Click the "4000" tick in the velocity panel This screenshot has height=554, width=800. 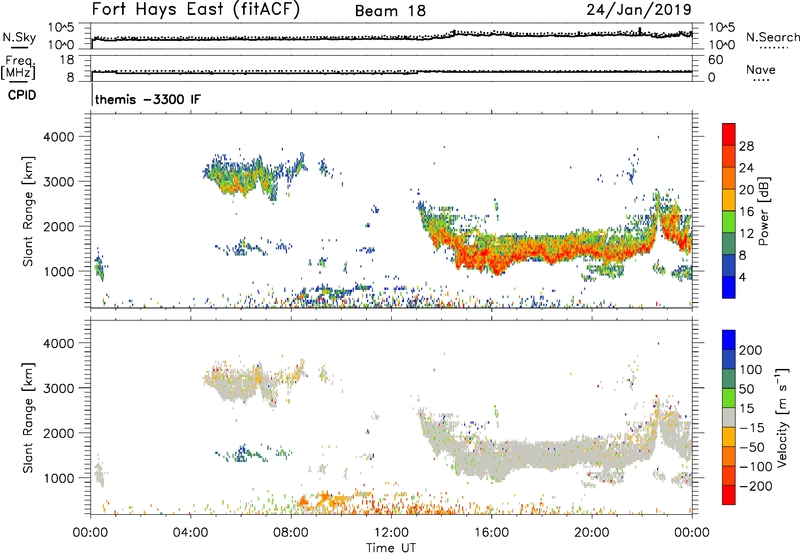point(59,343)
